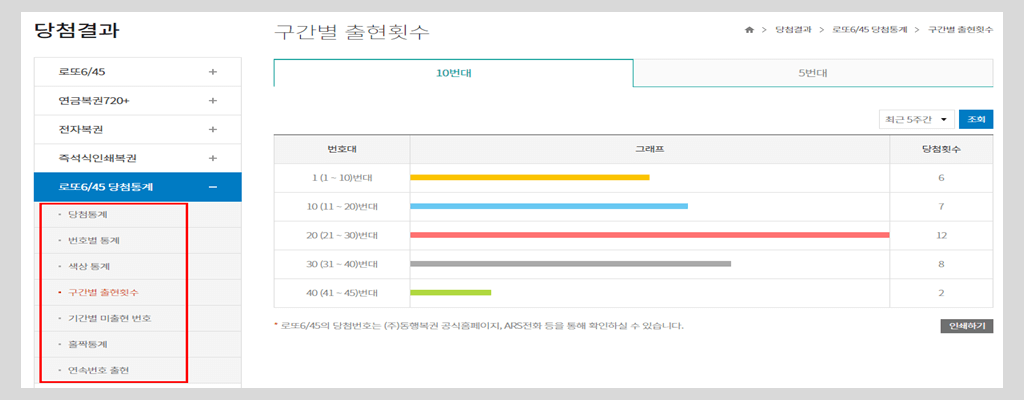Click the win count value 7
This screenshot has height=400, width=1024.
[941, 207]
